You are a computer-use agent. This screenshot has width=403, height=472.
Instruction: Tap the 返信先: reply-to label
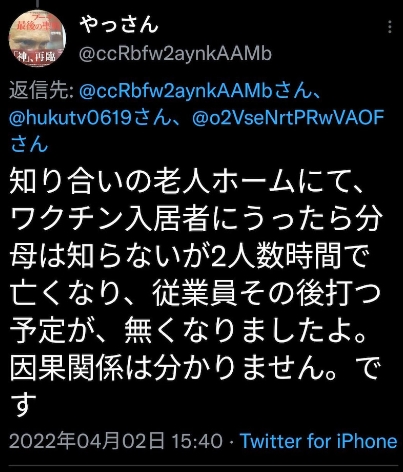[42, 91]
